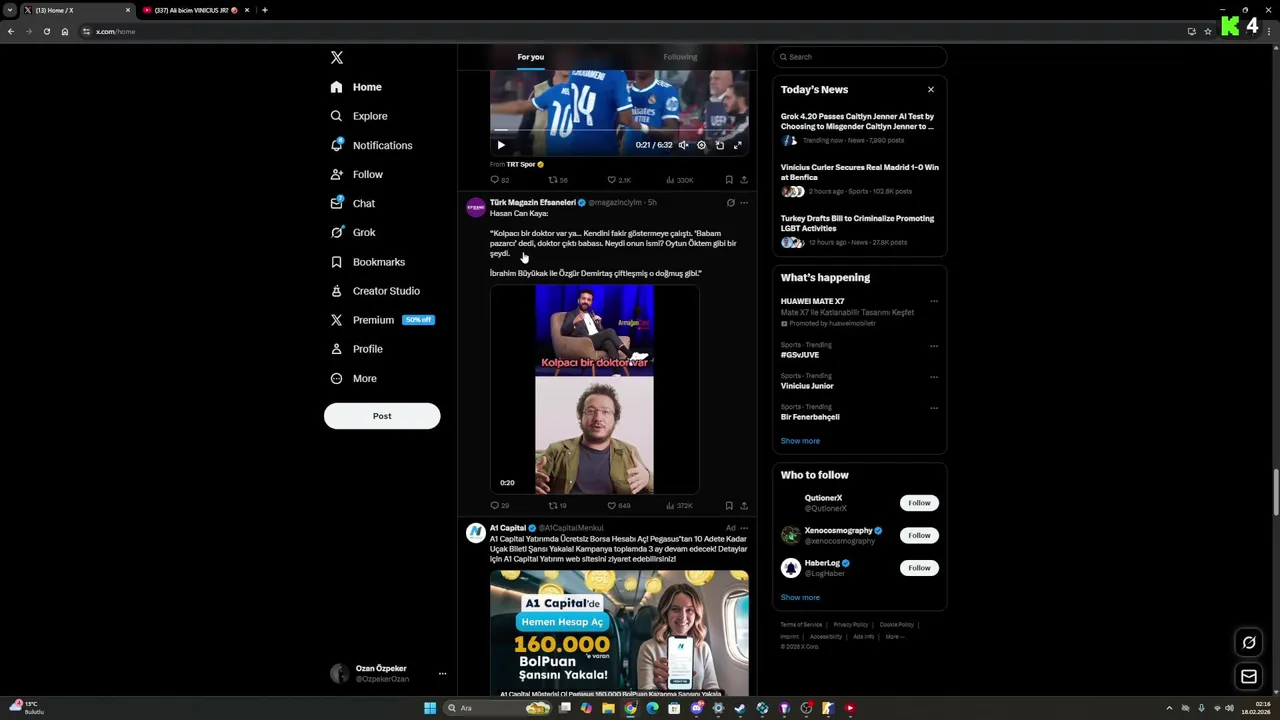1280x720 pixels.
Task: Open more options for Bir Fenerbahçeli trend
Action: coord(934,408)
